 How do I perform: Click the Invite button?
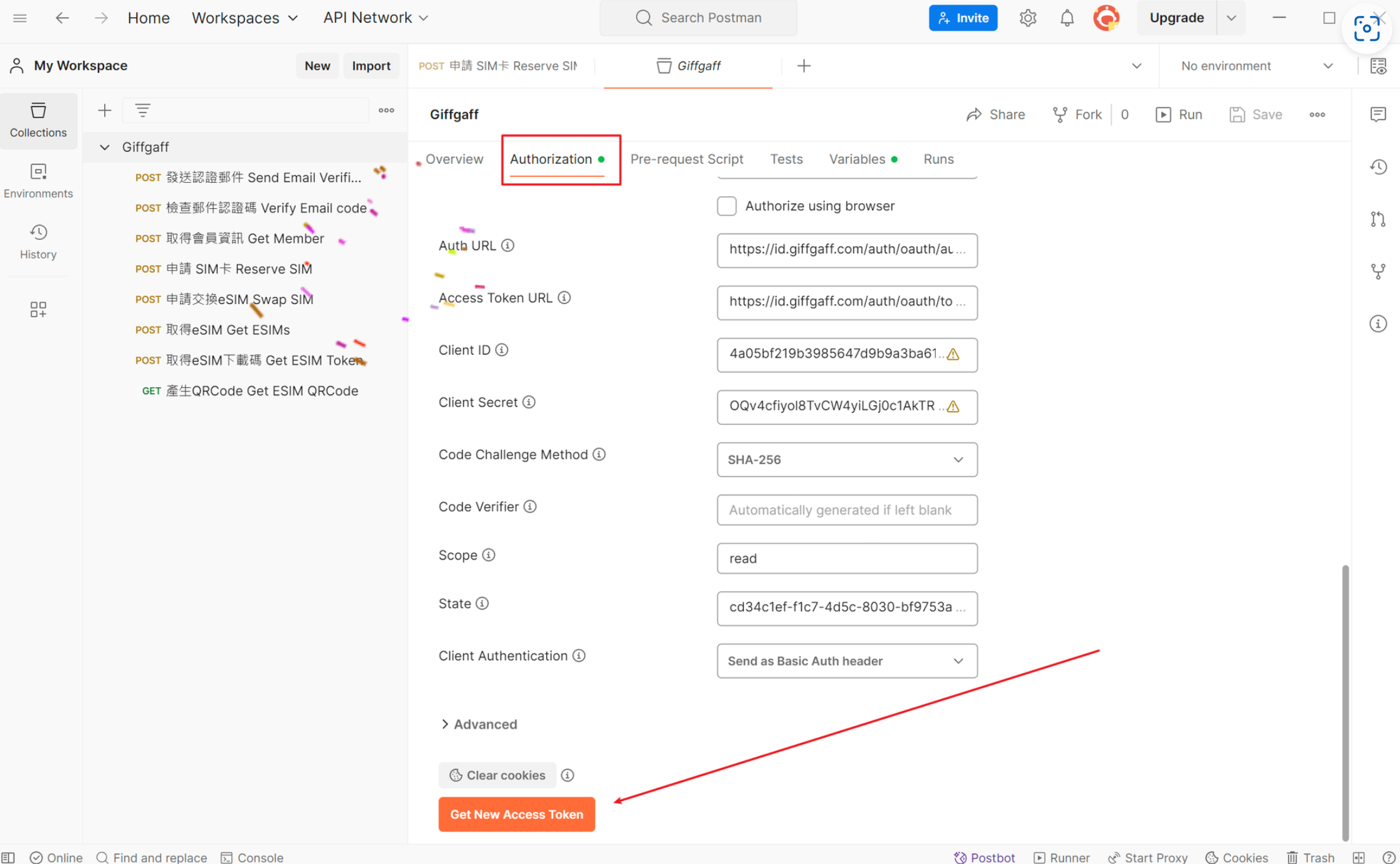click(x=963, y=18)
